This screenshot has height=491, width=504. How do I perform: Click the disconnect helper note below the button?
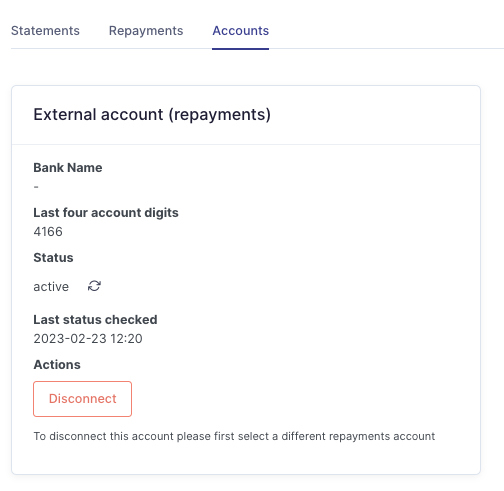point(234,436)
